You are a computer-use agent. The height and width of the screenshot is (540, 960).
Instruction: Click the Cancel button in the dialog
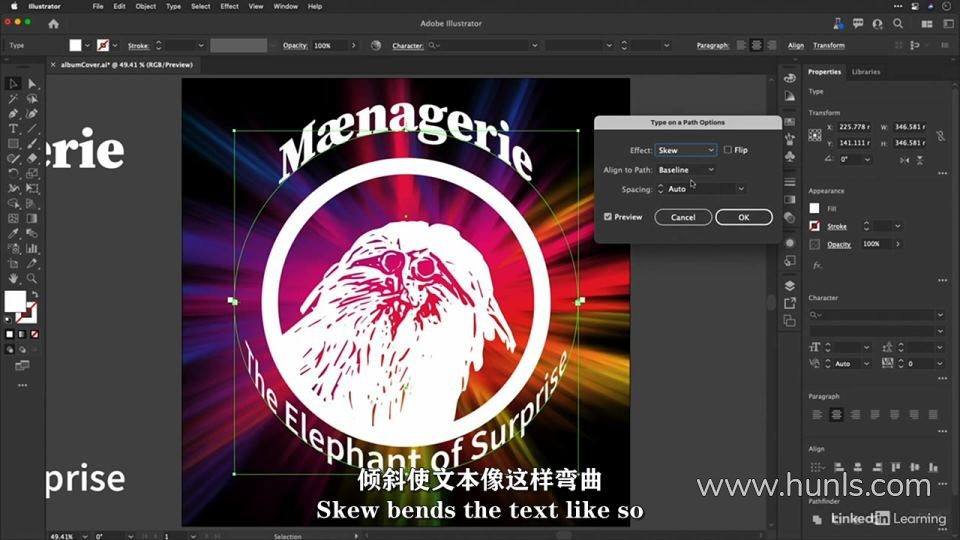tap(683, 217)
